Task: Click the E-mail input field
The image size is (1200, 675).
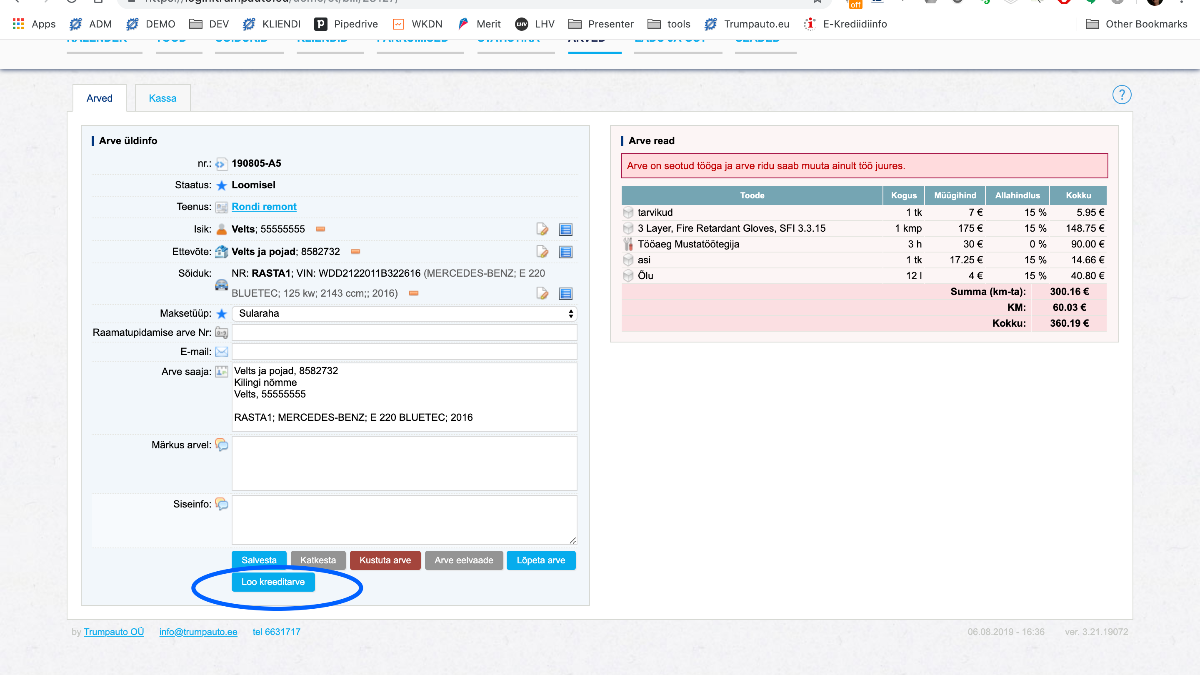Action: tap(404, 352)
